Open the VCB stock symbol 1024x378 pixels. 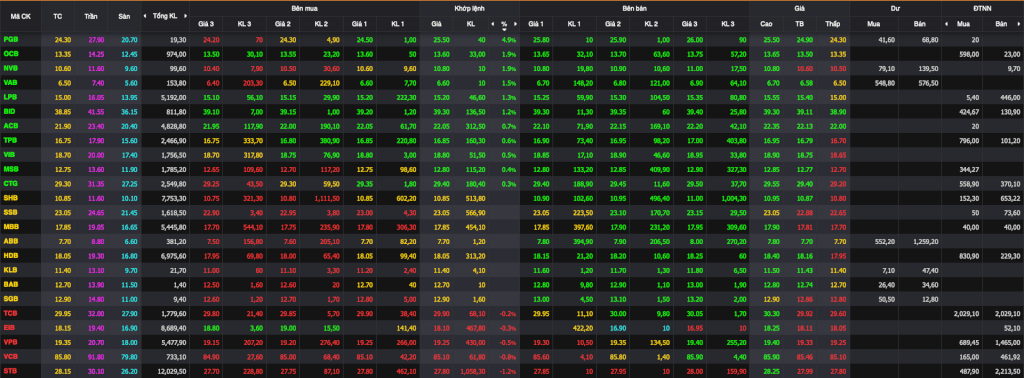11,355
